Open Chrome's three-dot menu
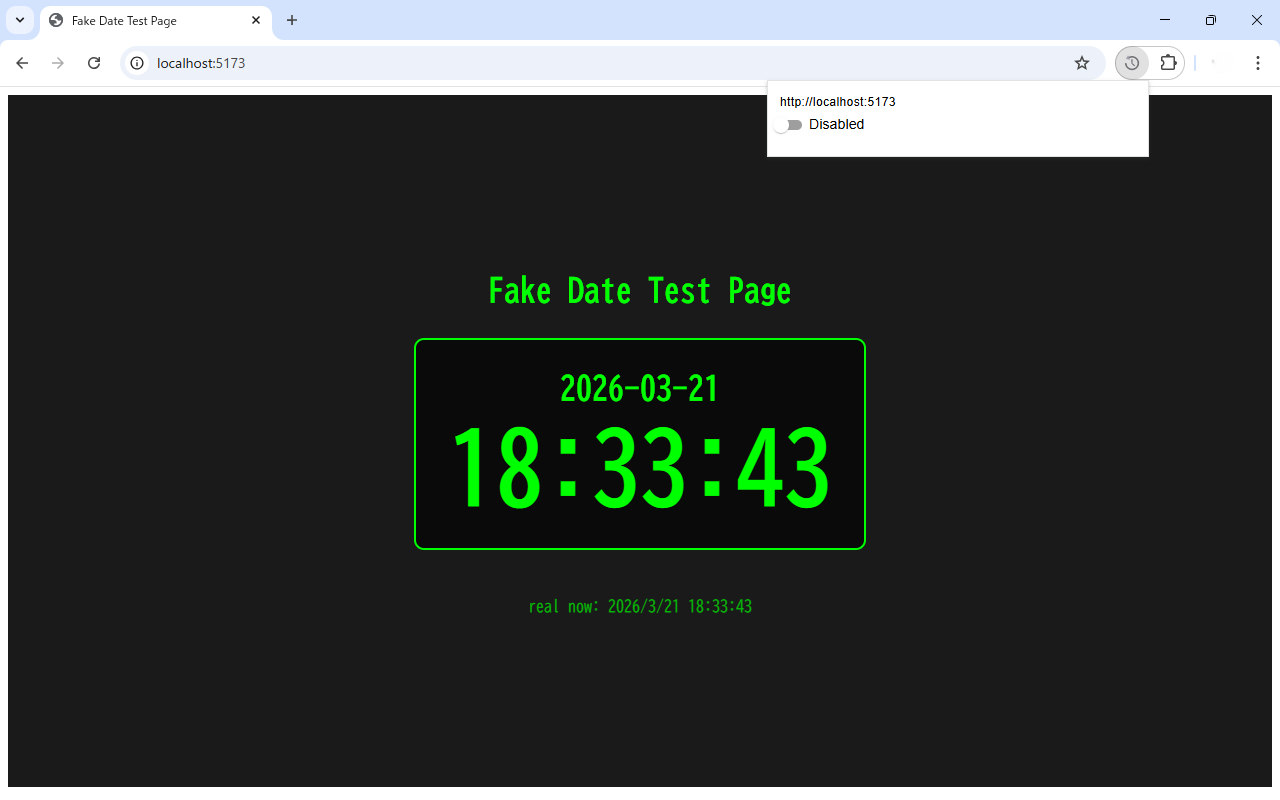Viewport: 1280px width, 800px height. coord(1258,63)
